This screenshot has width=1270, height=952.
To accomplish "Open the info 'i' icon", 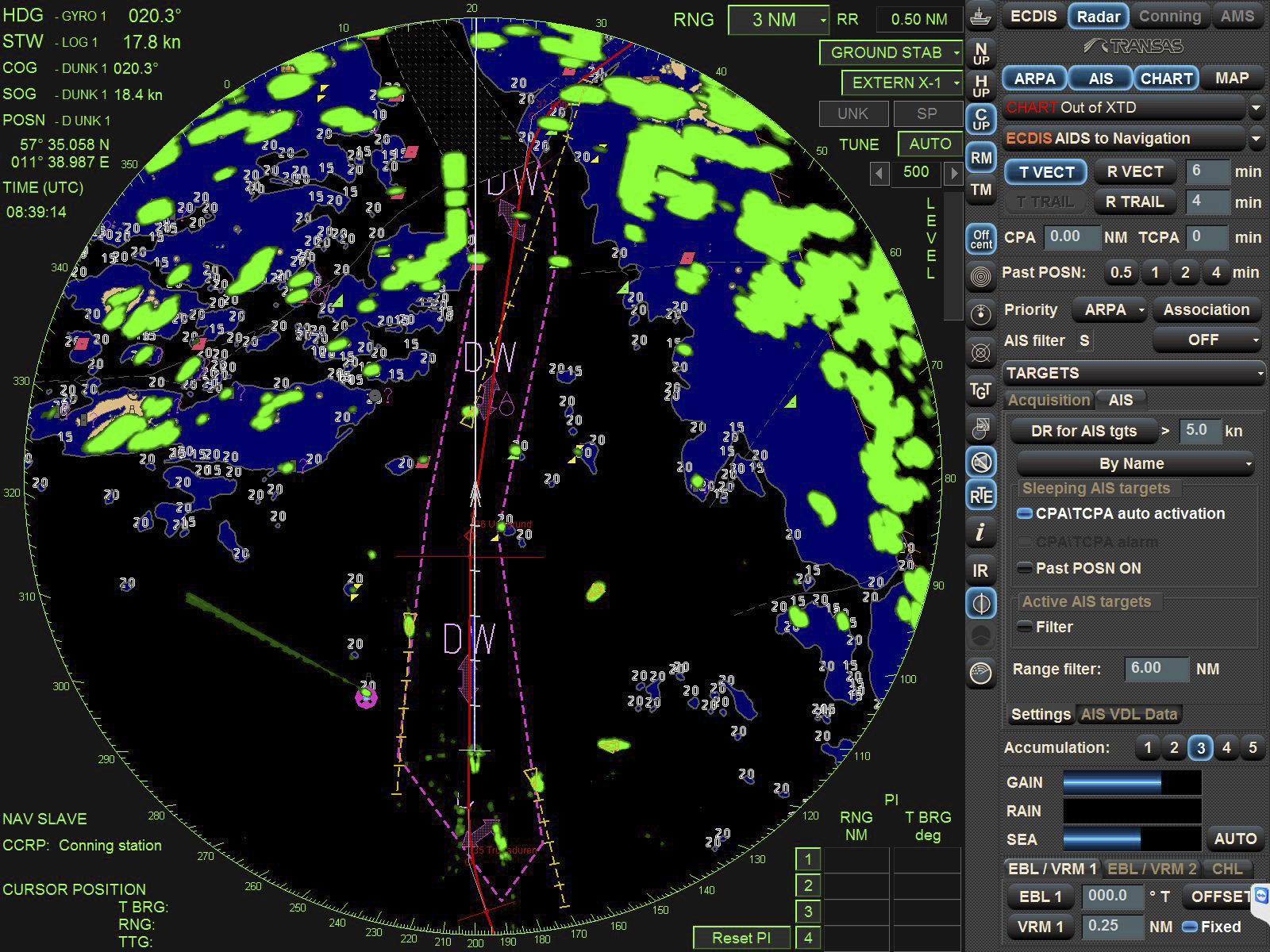I will pos(981,532).
